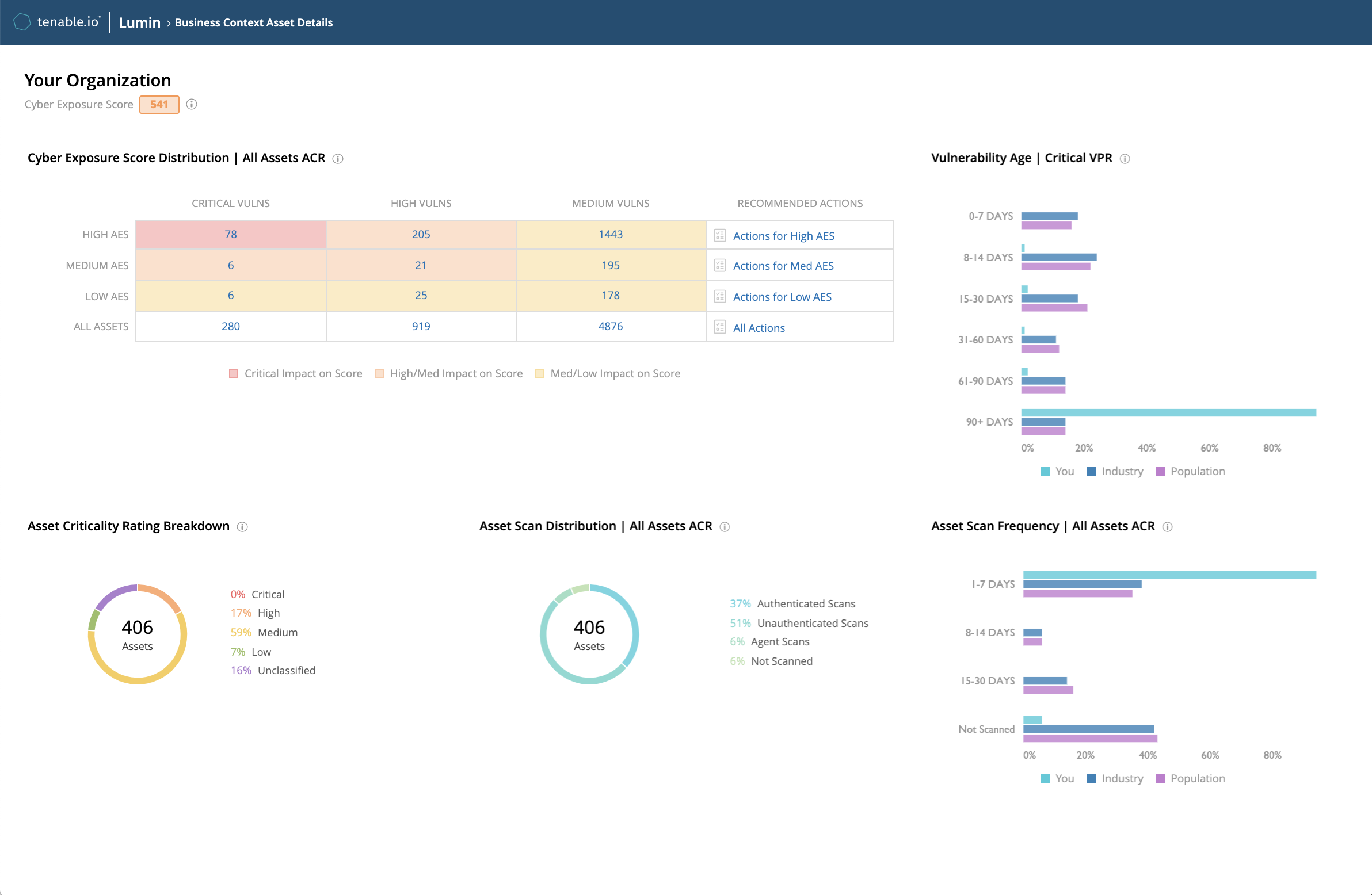Image resolution: width=1372 pixels, height=895 pixels.
Task: Open Actions for Low AES link
Action: tap(782, 297)
